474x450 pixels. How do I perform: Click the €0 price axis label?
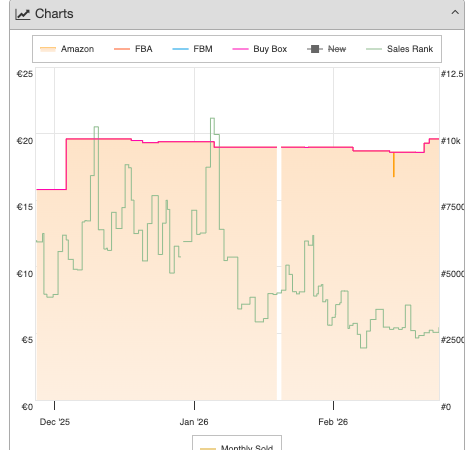click(x=27, y=407)
